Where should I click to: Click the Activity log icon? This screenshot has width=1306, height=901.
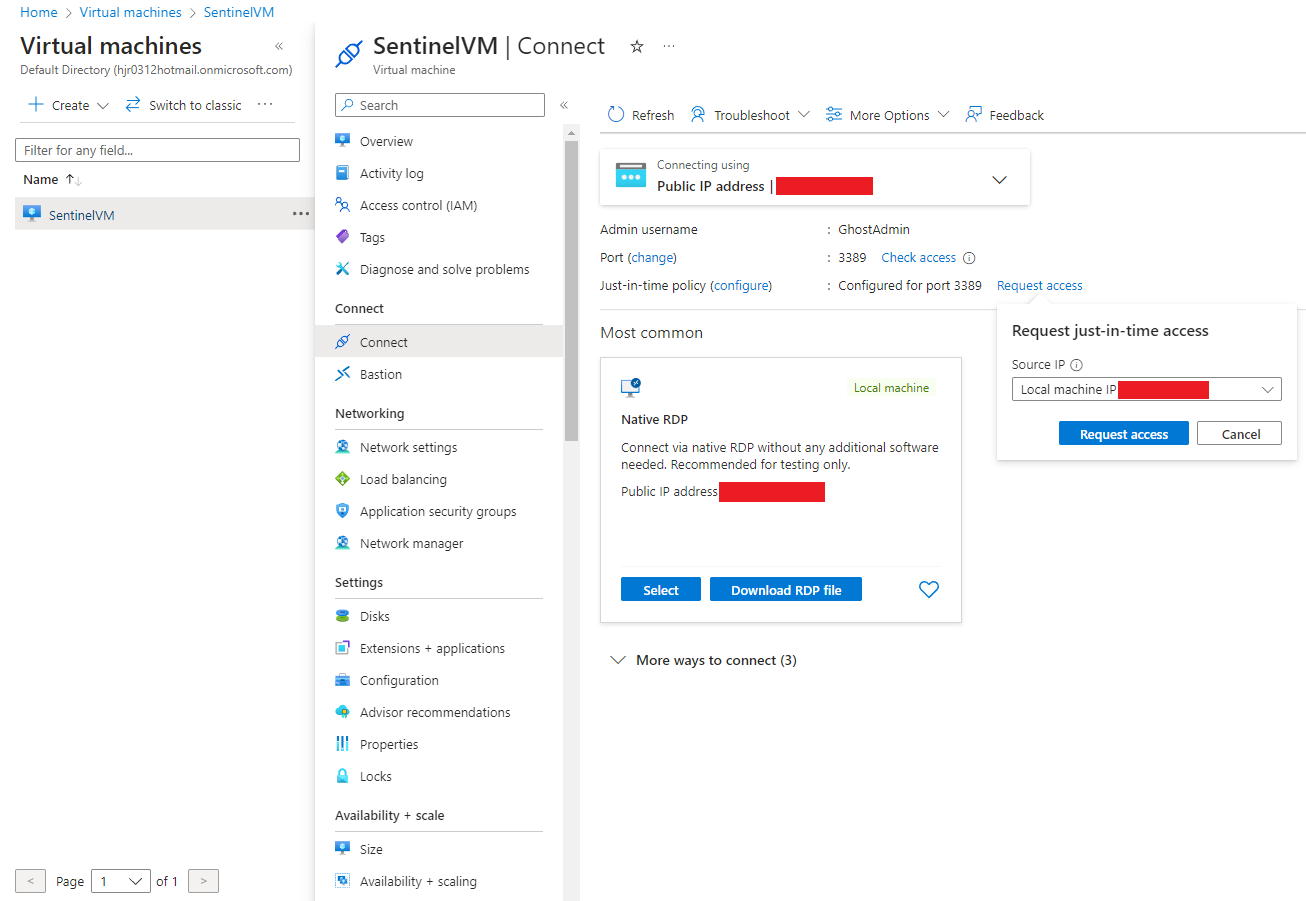click(342, 173)
